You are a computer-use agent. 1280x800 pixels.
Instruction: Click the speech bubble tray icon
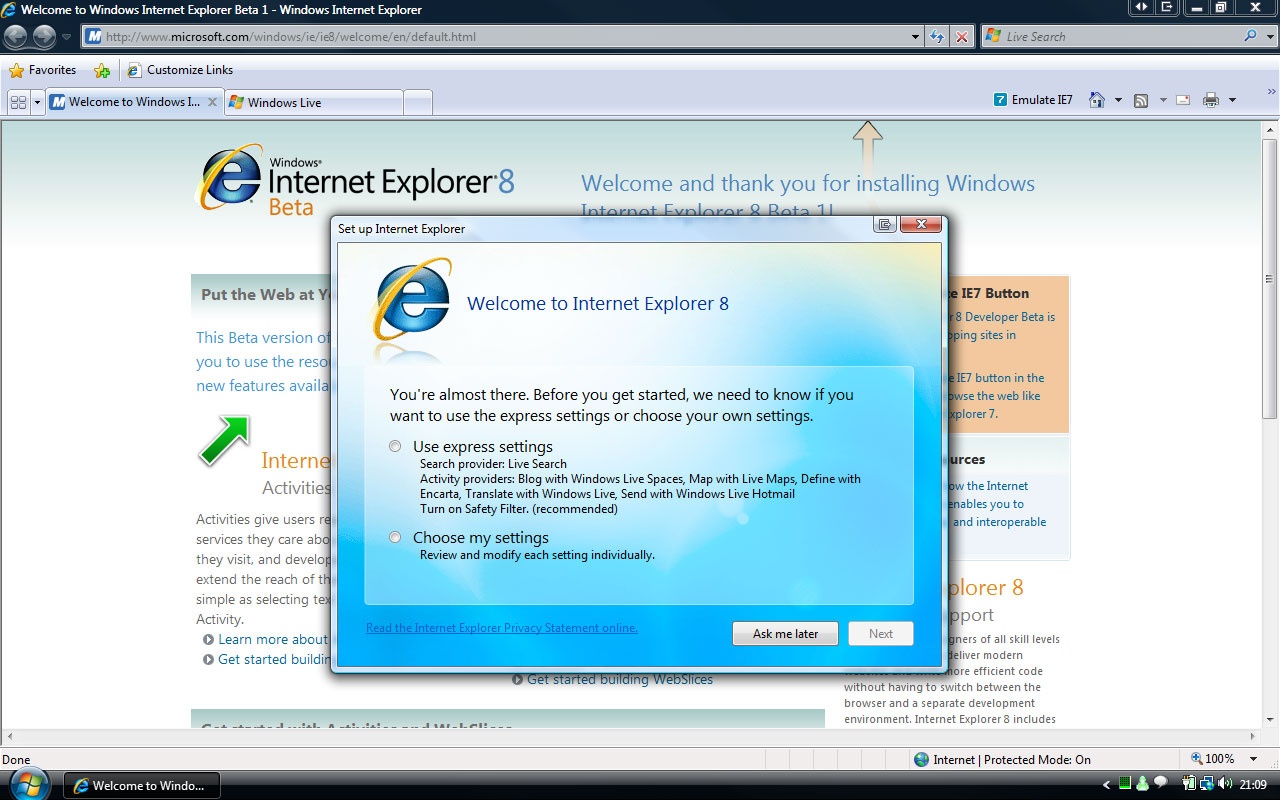1160,783
